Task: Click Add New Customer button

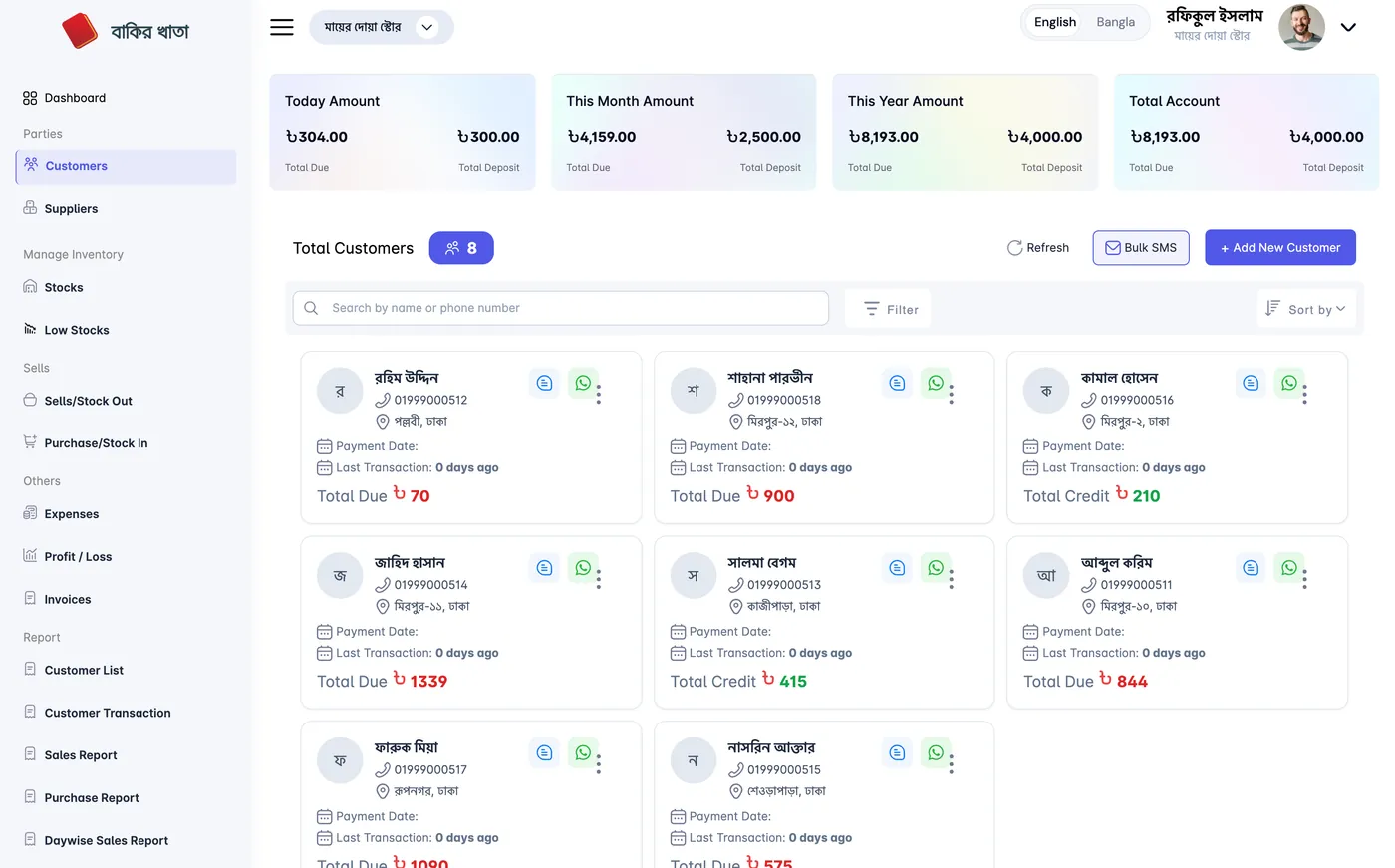Action: (1280, 248)
